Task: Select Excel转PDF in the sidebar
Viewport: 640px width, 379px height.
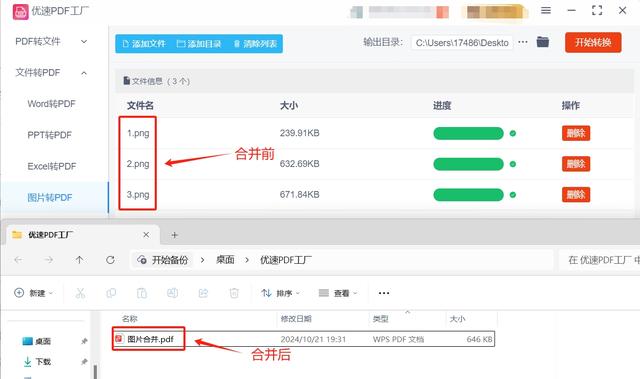Action: pos(52,166)
